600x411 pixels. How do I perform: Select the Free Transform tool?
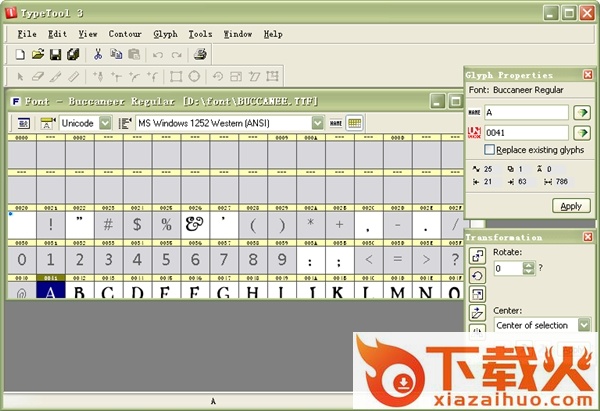pyautogui.click(x=272, y=77)
